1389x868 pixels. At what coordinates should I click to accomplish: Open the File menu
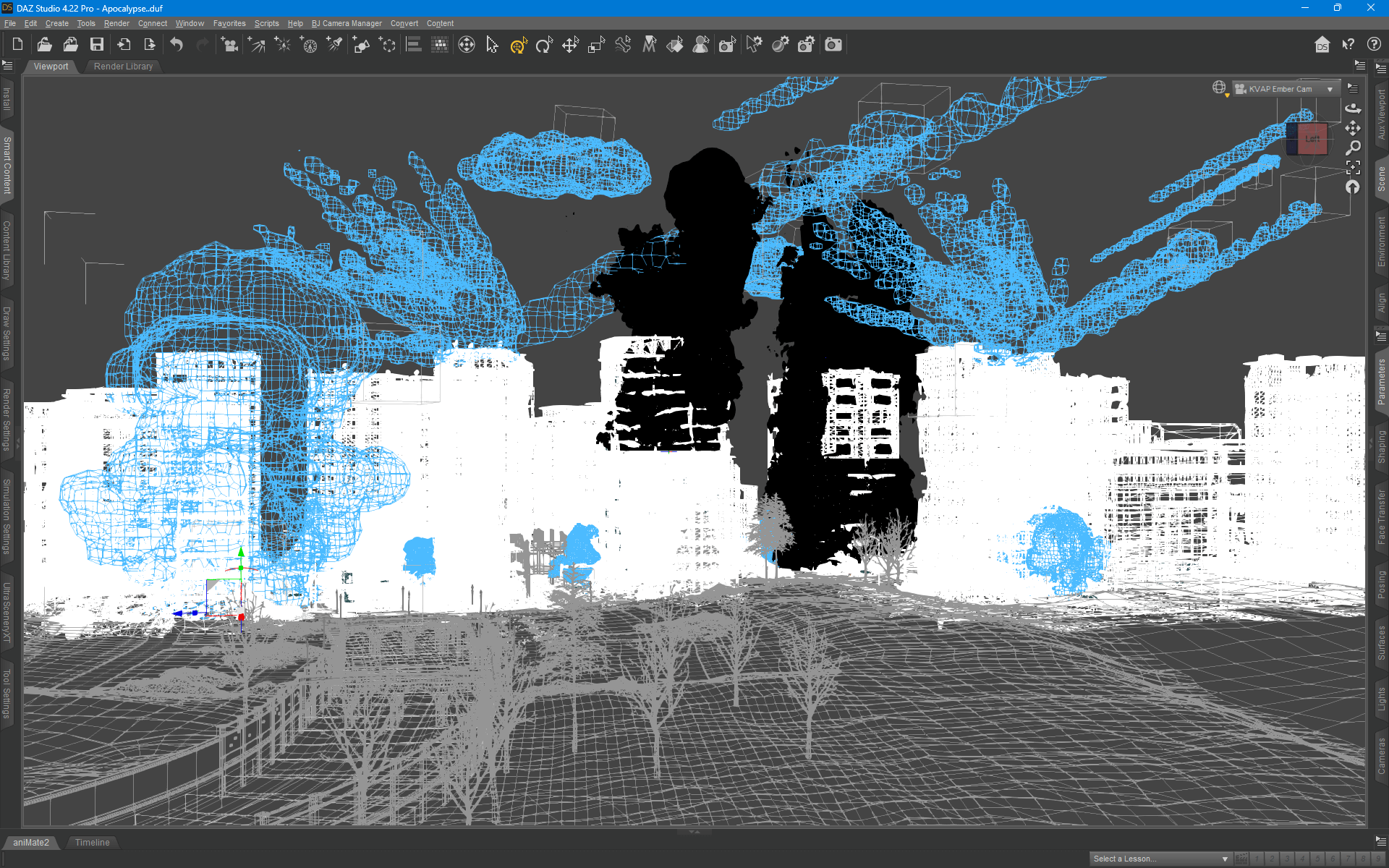[9, 23]
